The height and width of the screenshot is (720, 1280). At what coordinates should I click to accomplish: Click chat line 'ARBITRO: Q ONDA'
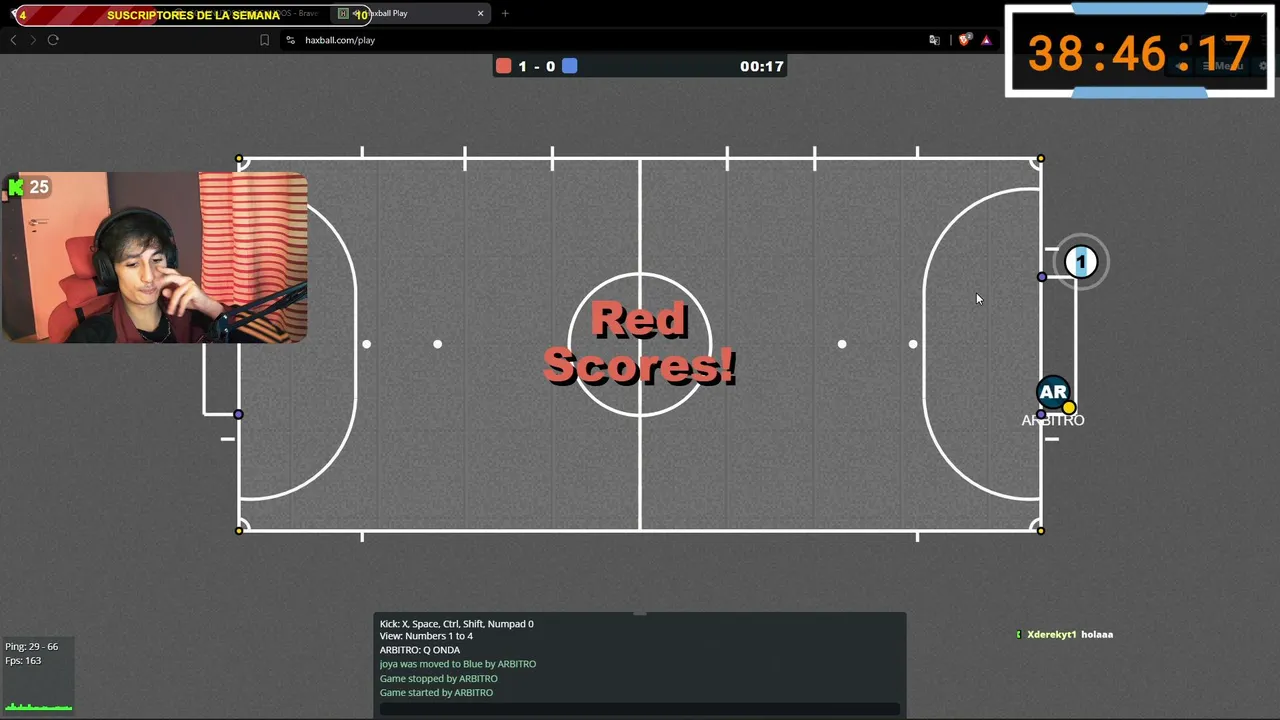[420, 650]
